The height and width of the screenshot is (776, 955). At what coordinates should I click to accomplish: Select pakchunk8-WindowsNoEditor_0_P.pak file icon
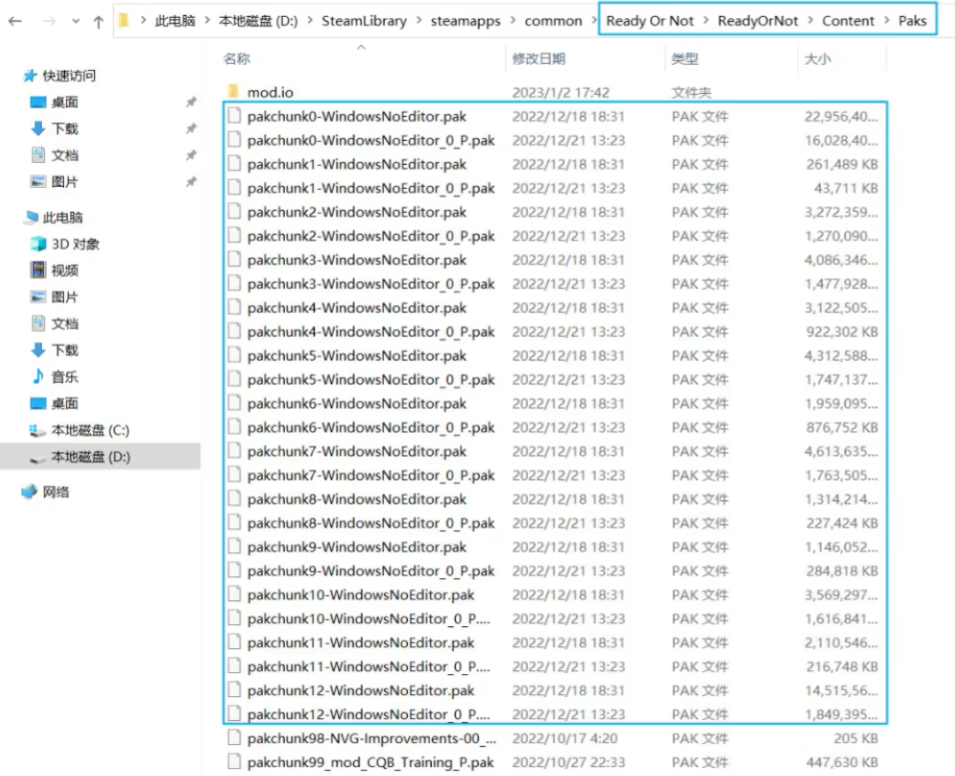pos(234,522)
